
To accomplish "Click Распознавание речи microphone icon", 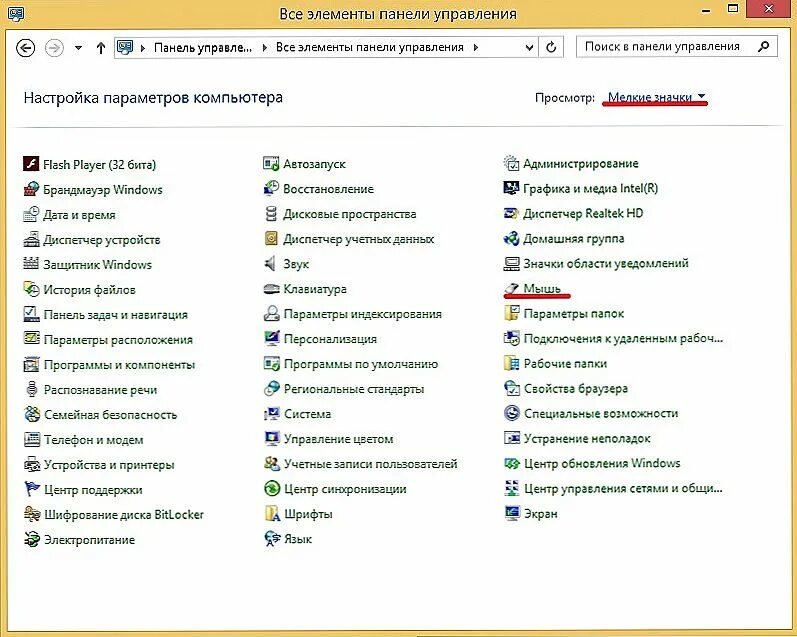I will click(x=32, y=389).
